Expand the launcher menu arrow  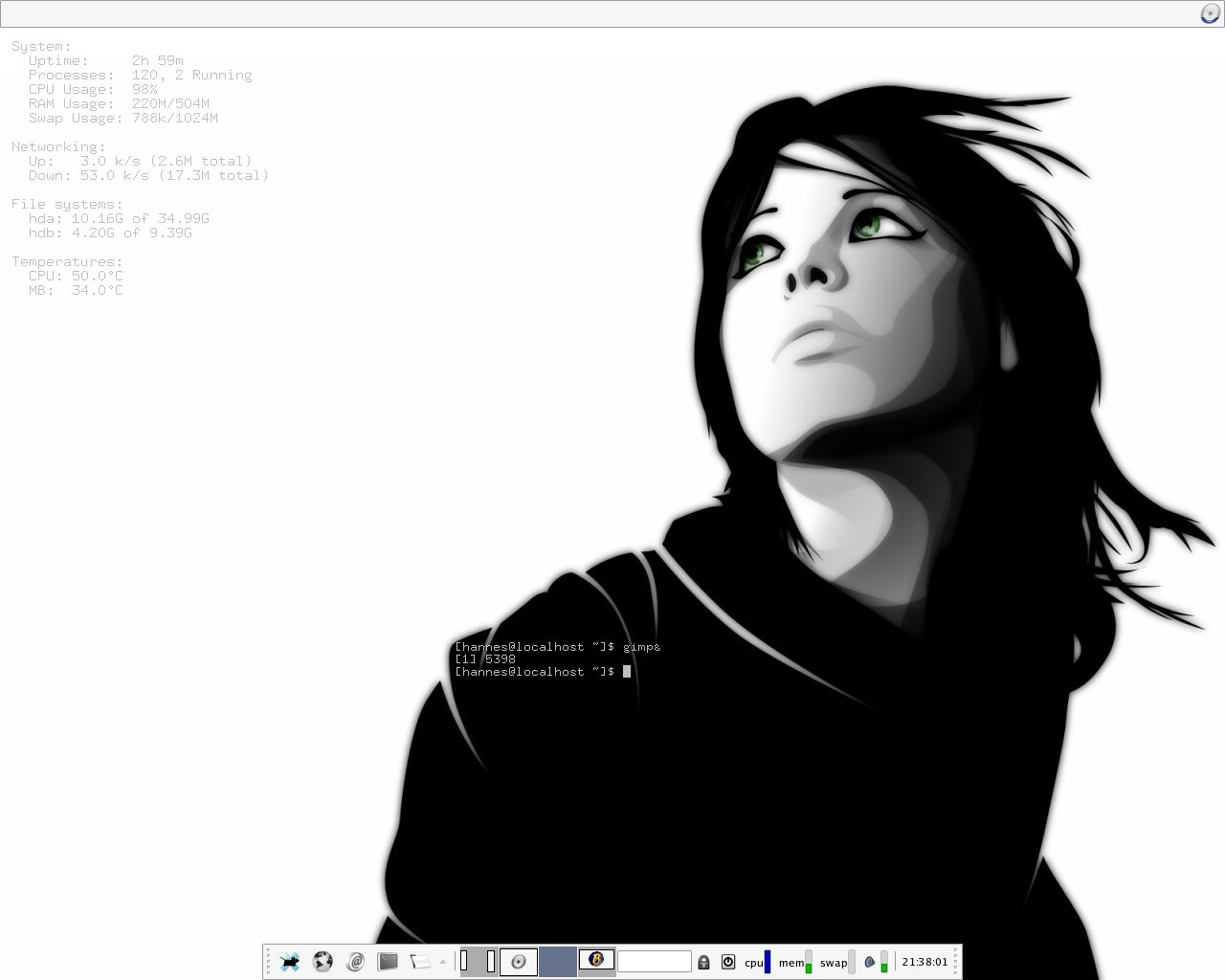(x=442, y=962)
